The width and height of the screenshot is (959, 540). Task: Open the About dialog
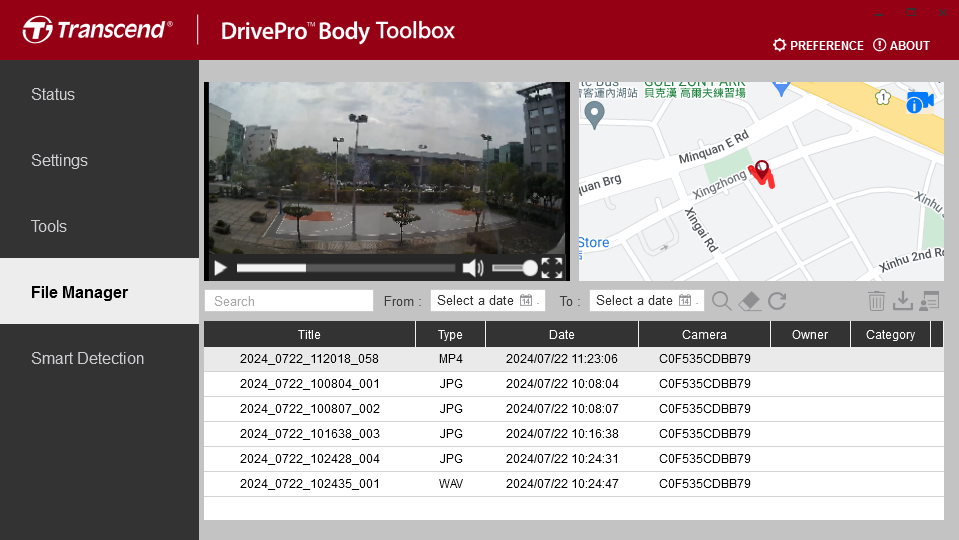tap(901, 45)
